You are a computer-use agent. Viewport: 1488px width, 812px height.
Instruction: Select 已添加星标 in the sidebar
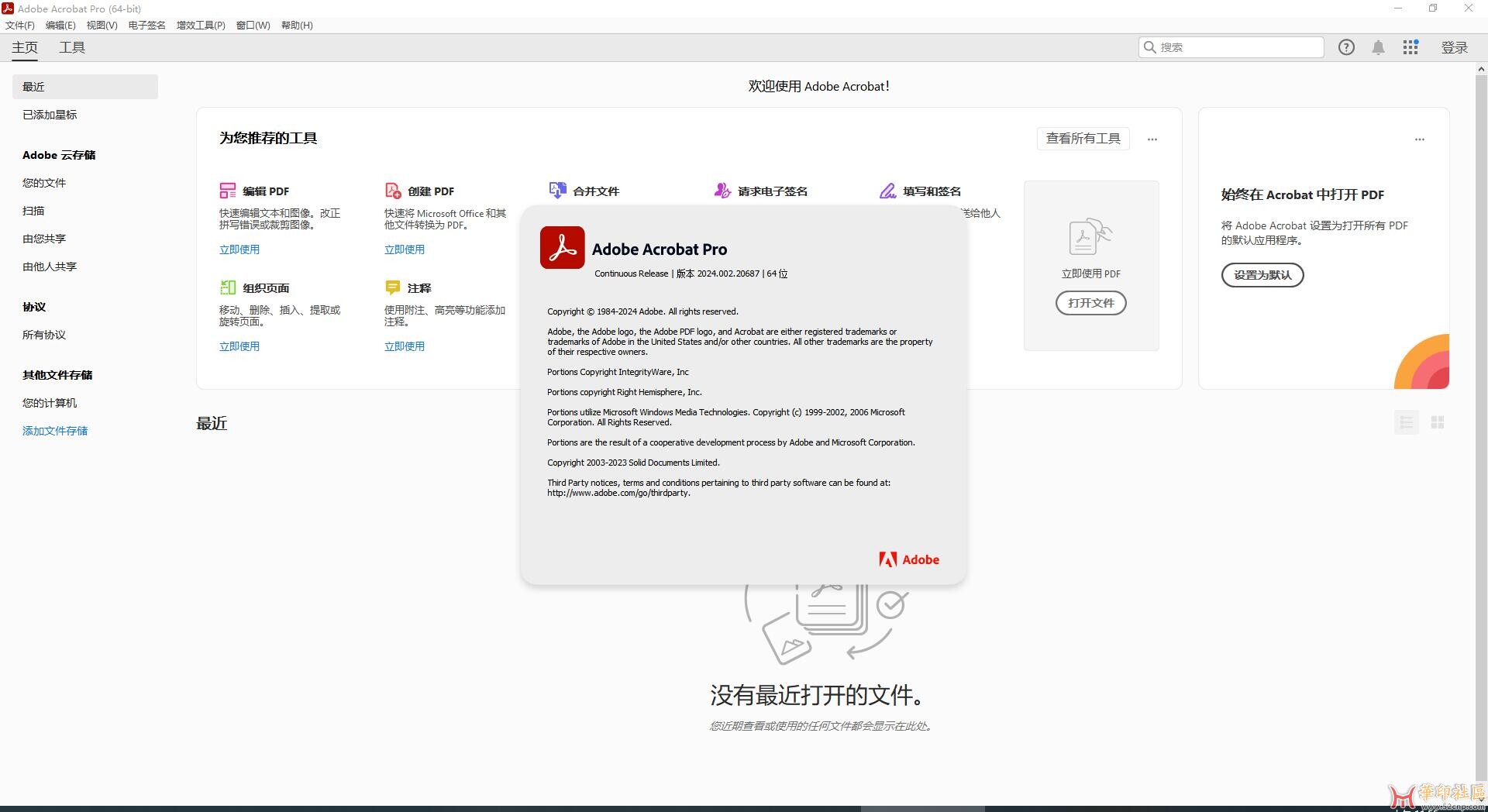pos(50,115)
